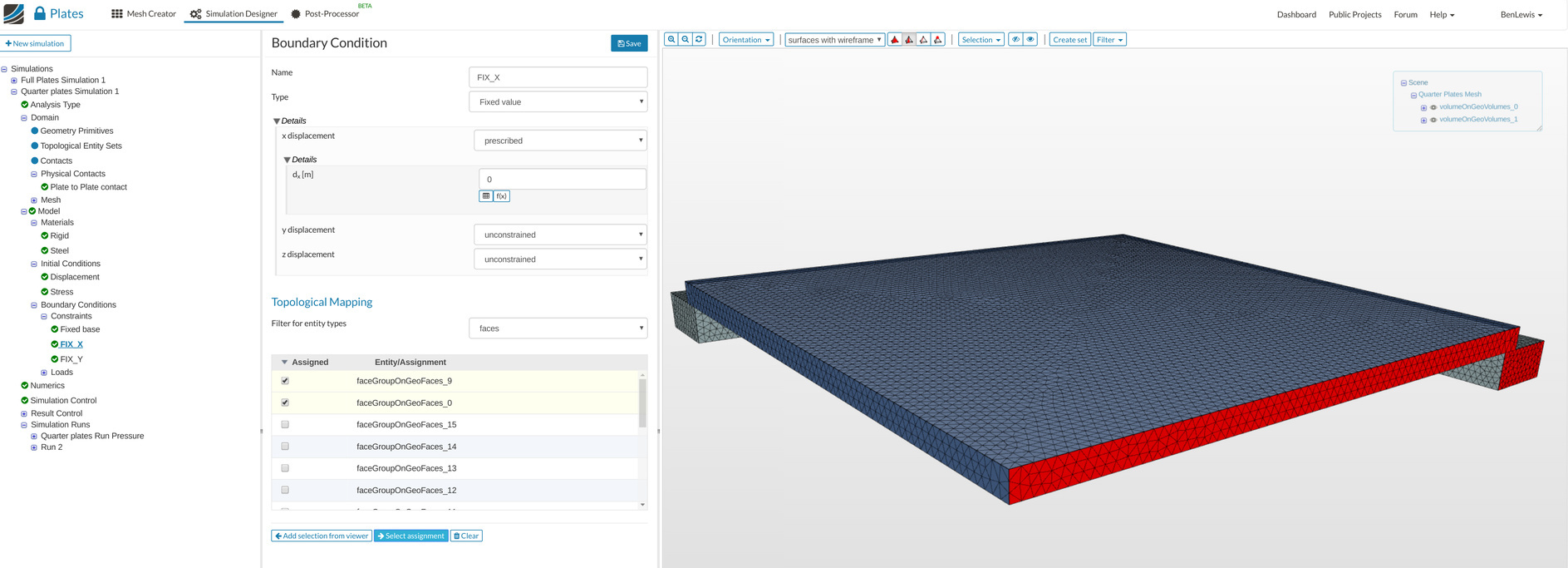Collapse the Scene tree node
This screenshot has width=1568, height=568.
1403,83
